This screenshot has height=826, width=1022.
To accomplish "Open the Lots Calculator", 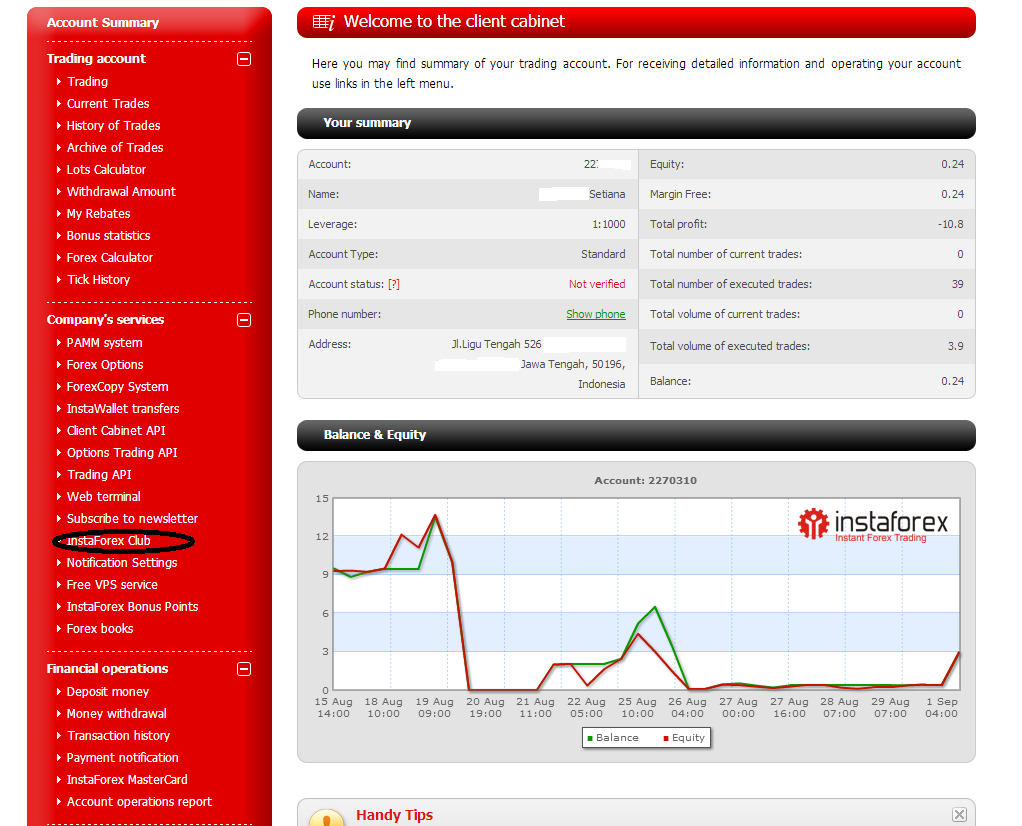I will click(106, 170).
